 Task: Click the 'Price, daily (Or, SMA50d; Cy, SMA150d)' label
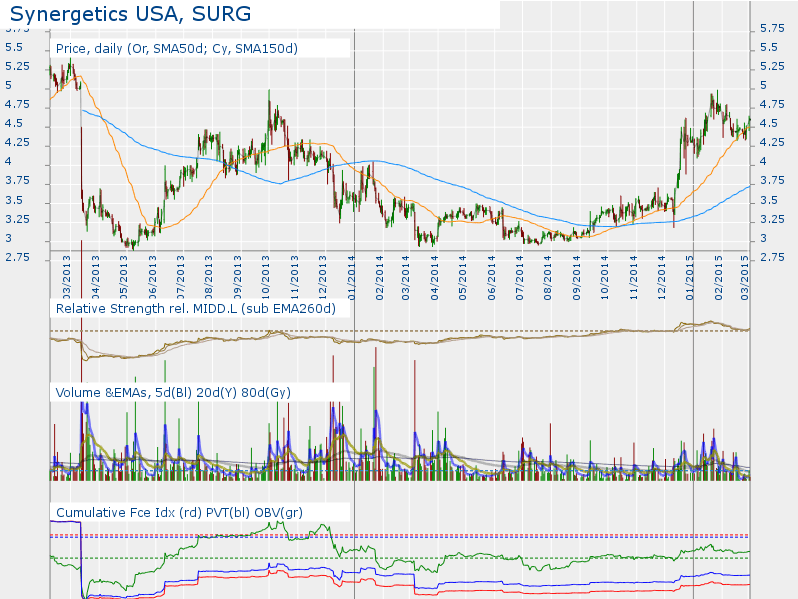pyautogui.click(x=177, y=49)
